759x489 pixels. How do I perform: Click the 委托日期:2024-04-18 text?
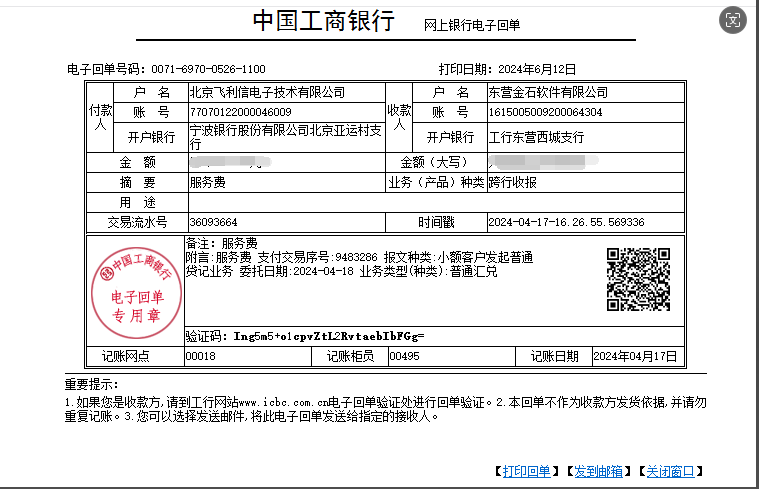click(297, 271)
